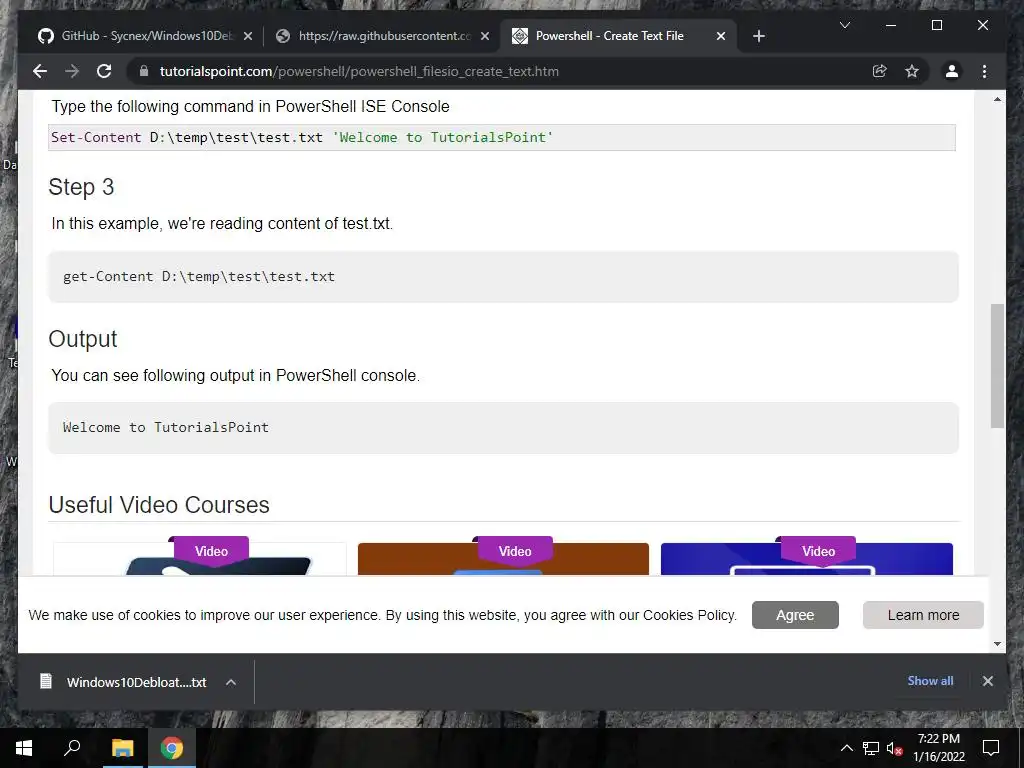
Task: Click the Welcome to TutorialsPoint output text
Action: (x=166, y=427)
